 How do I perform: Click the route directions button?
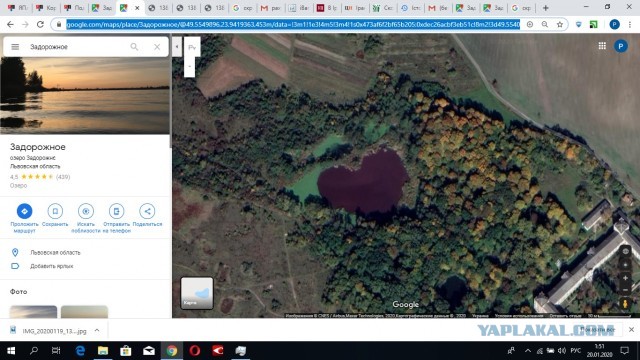point(24,211)
